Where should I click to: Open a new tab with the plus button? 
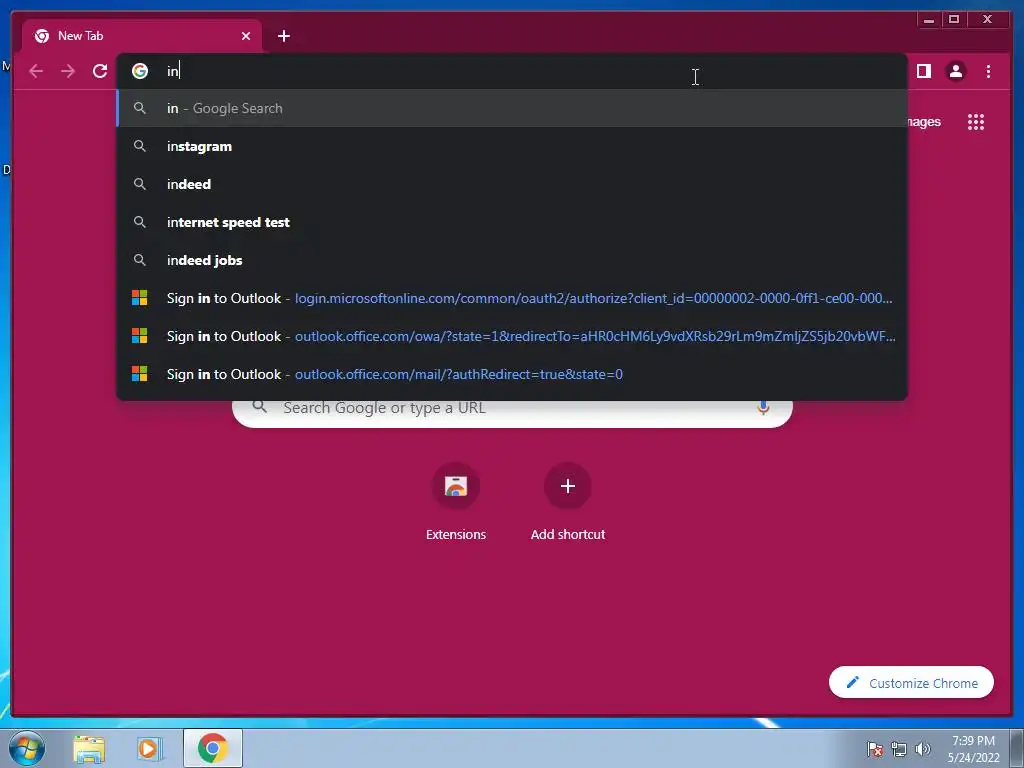click(x=283, y=36)
